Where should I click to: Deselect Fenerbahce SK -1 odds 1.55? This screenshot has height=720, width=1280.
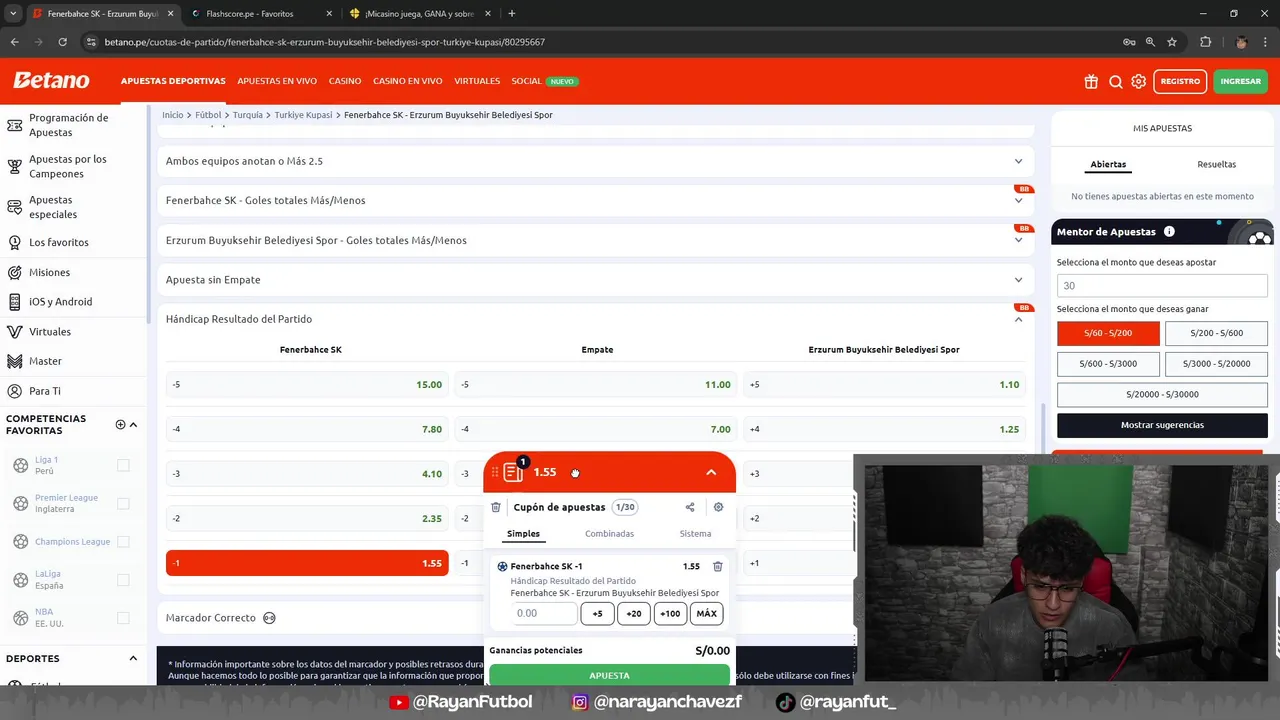click(307, 563)
